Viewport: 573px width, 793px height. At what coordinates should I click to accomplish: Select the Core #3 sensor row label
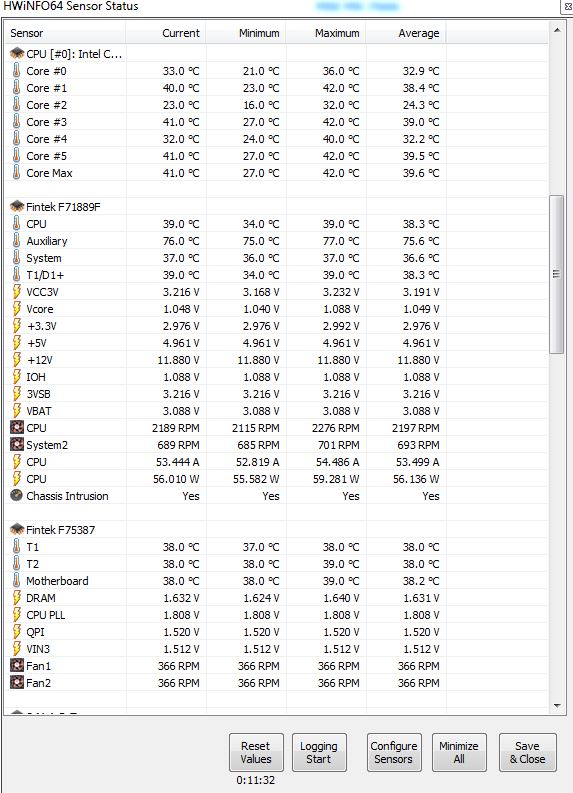pos(47,122)
